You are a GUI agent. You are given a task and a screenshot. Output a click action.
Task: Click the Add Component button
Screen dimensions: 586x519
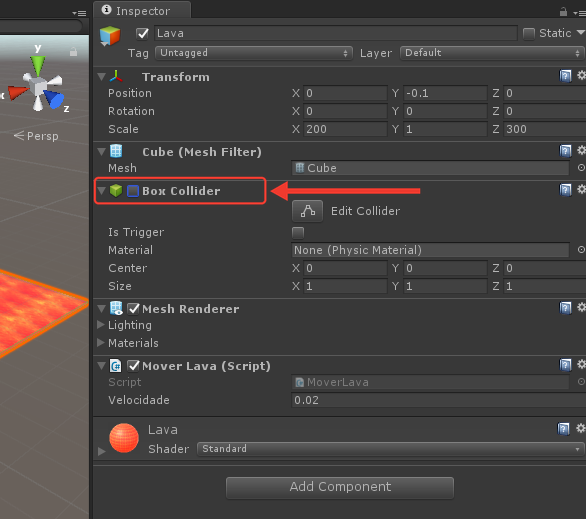point(340,487)
